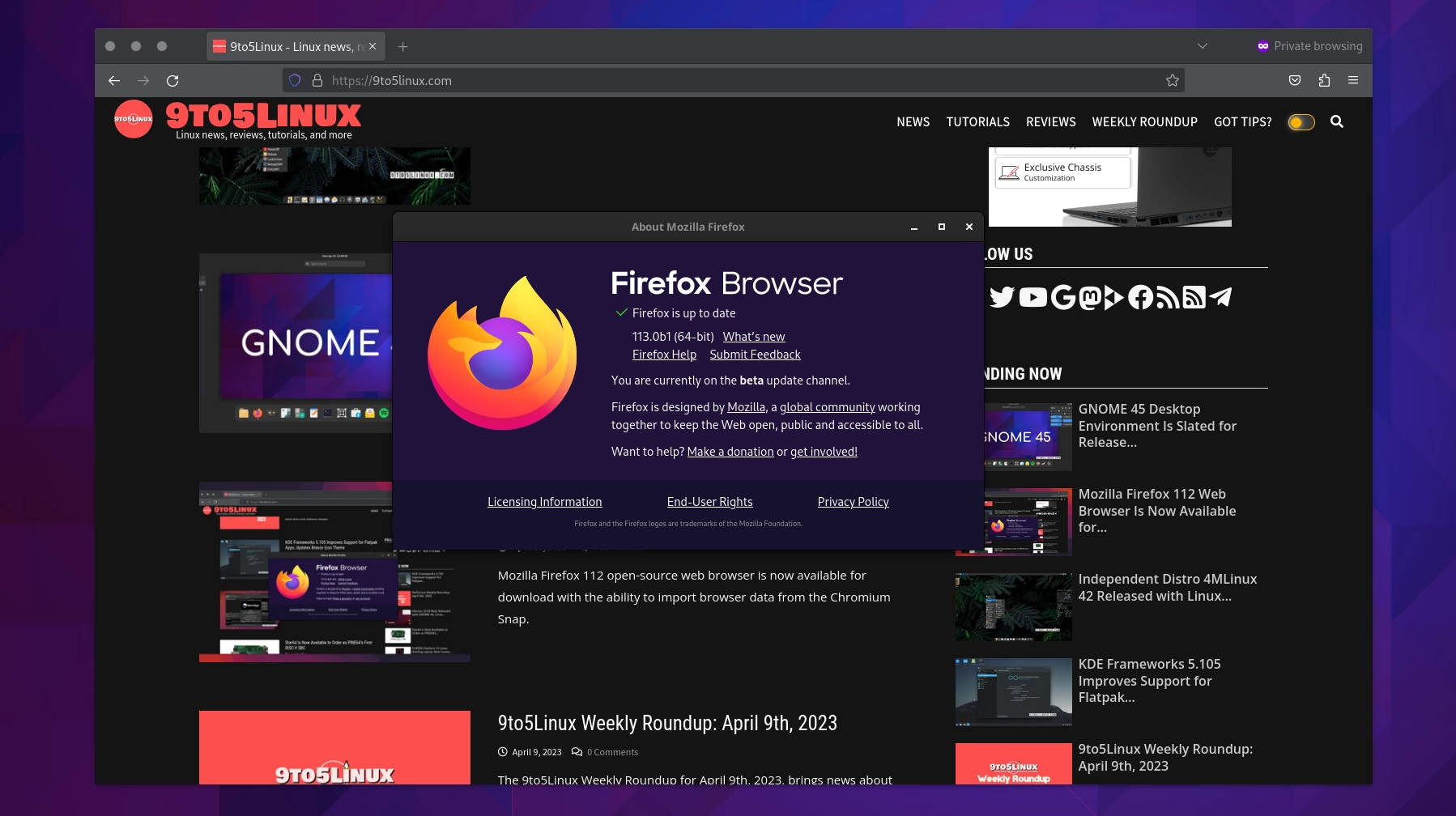
Task: Open the list-all-tabs chevron
Action: pyautogui.click(x=1202, y=46)
